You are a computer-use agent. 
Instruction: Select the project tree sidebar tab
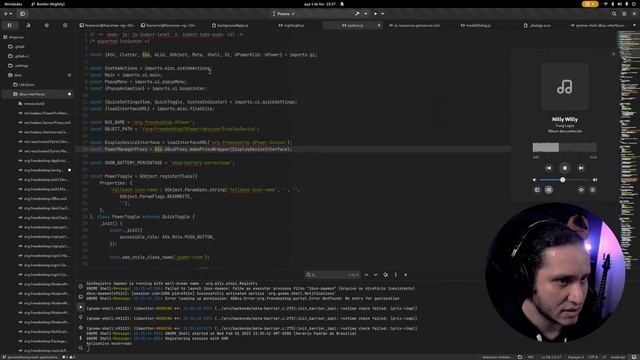tap(9, 25)
